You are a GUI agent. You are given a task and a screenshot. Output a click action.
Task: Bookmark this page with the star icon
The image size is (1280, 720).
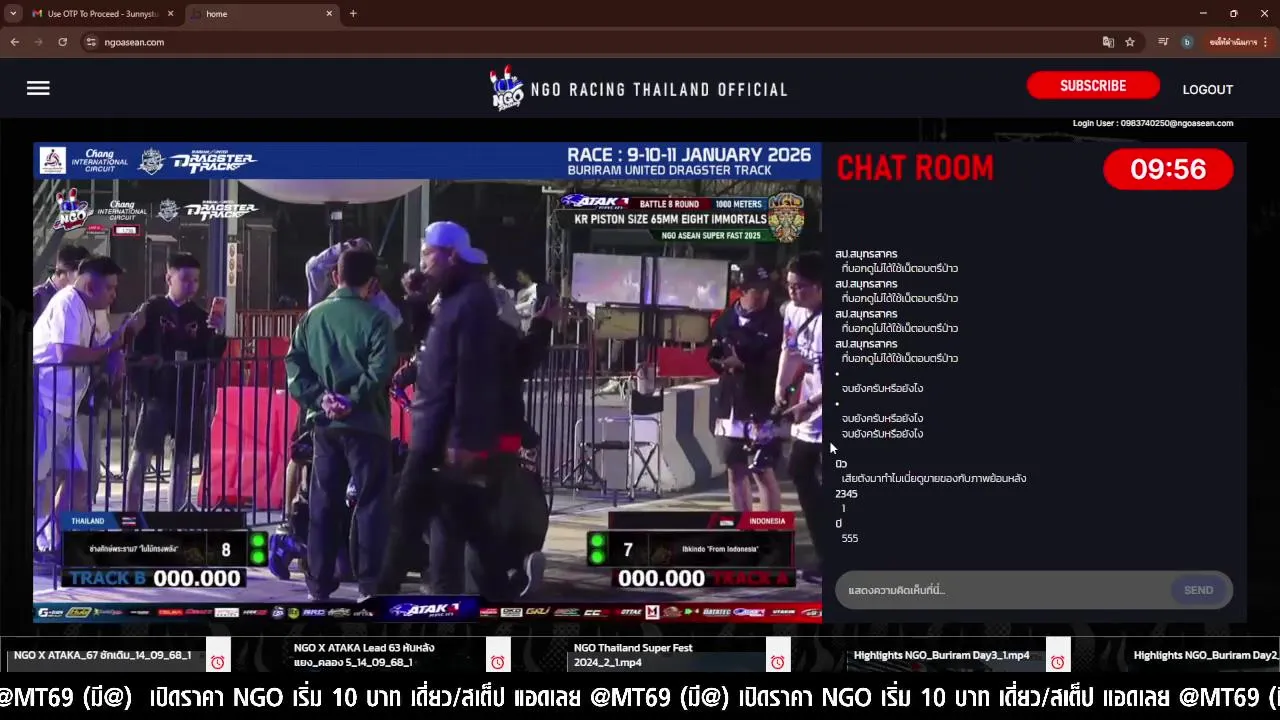(x=1130, y=42)
